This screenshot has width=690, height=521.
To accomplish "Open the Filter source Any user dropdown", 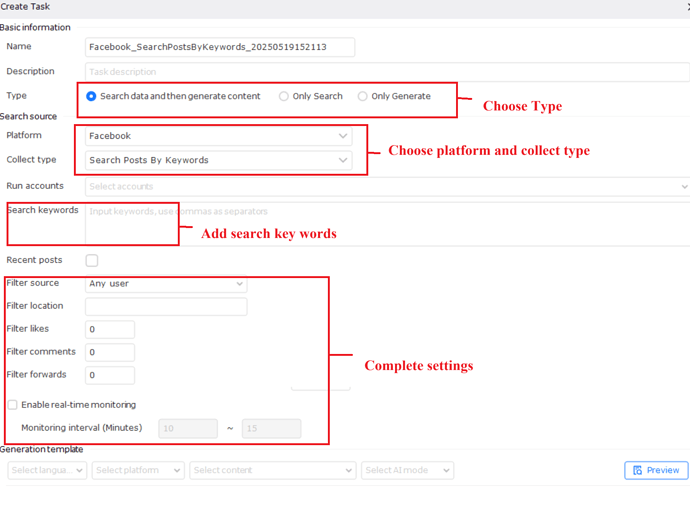I will point(166,284).
